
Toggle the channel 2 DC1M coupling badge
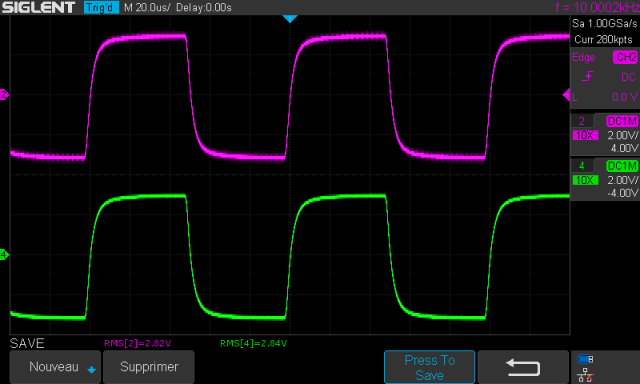tap(622, 121)
